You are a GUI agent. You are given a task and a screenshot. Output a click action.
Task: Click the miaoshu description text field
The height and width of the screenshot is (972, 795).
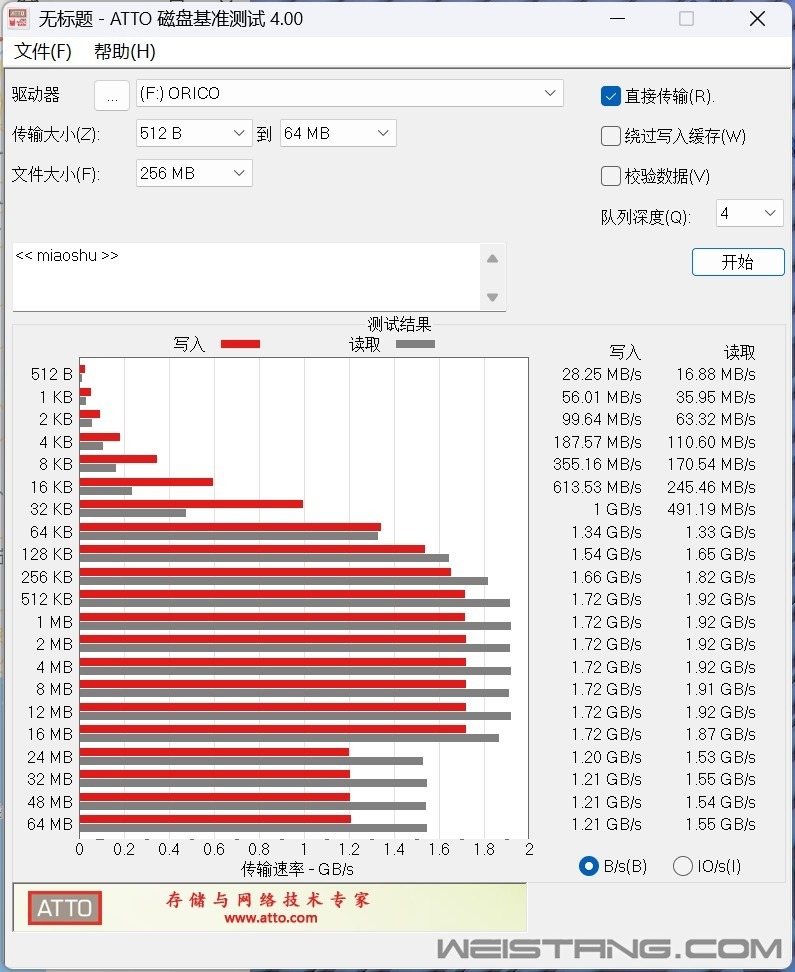245,276
